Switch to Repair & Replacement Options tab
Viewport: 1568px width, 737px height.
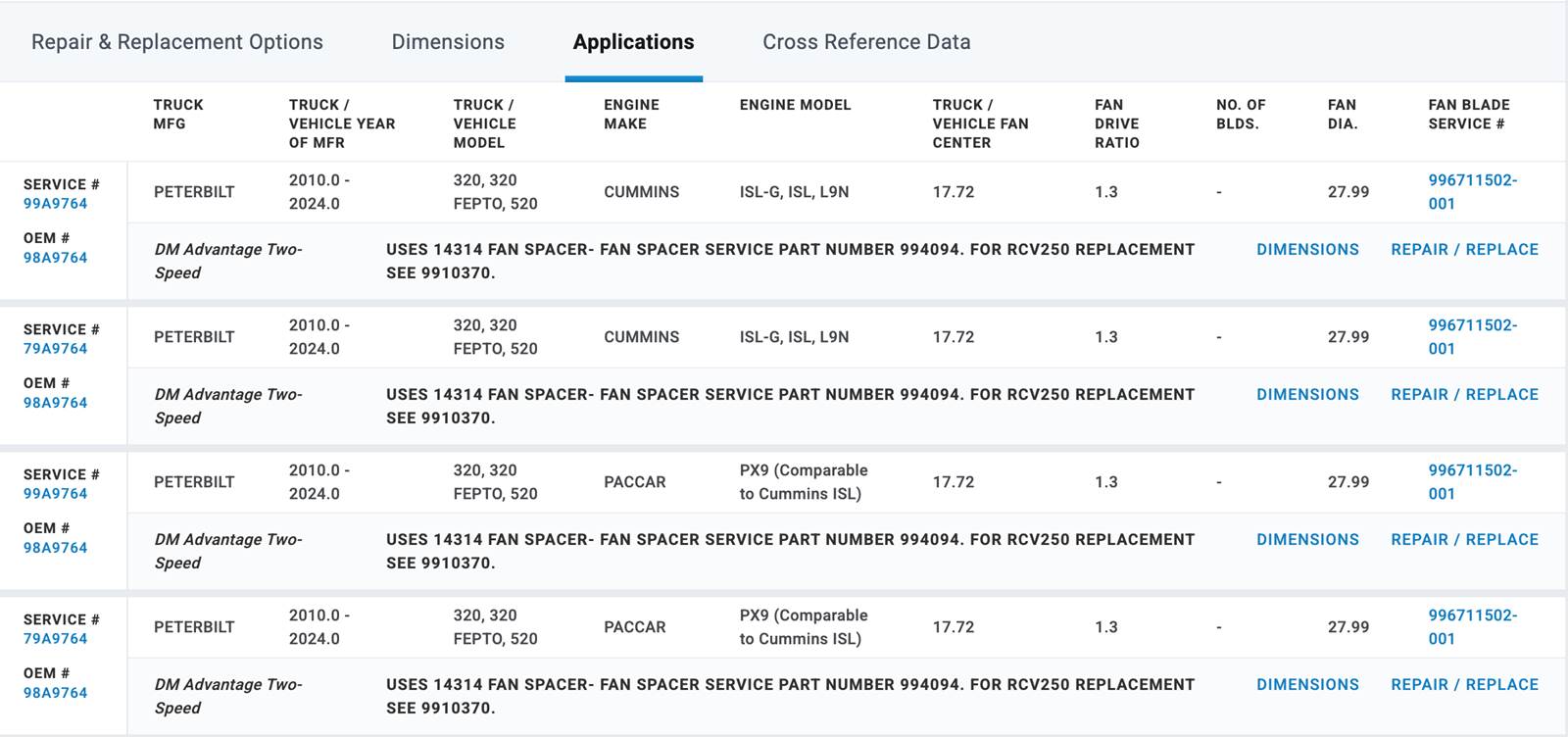point(177,42)
